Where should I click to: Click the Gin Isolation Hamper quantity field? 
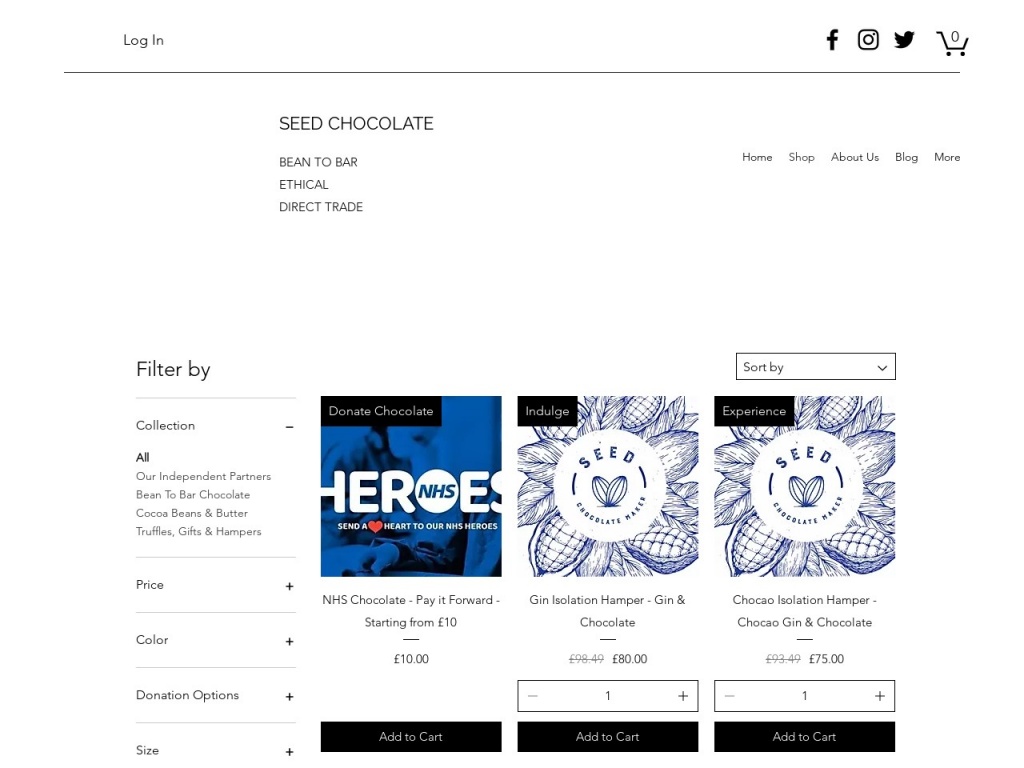point(607,696)
